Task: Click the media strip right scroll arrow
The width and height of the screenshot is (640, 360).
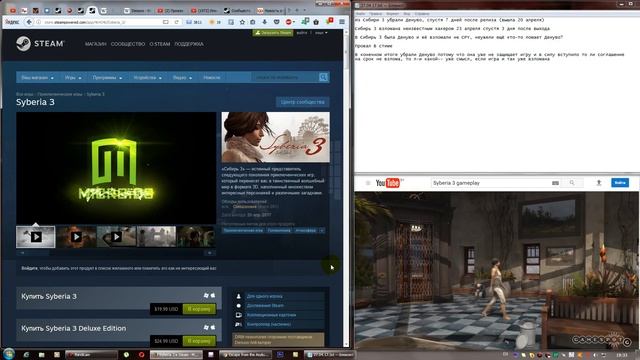Action: point(210,253)
